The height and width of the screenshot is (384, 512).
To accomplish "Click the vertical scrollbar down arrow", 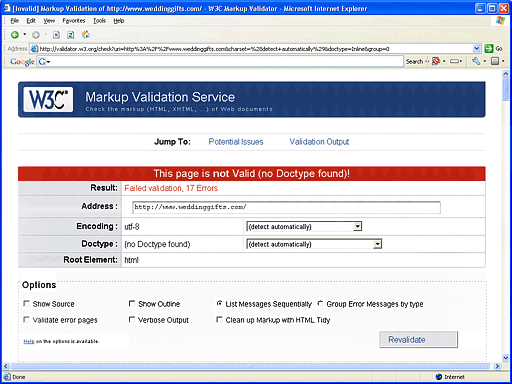I will pos(505,358).
